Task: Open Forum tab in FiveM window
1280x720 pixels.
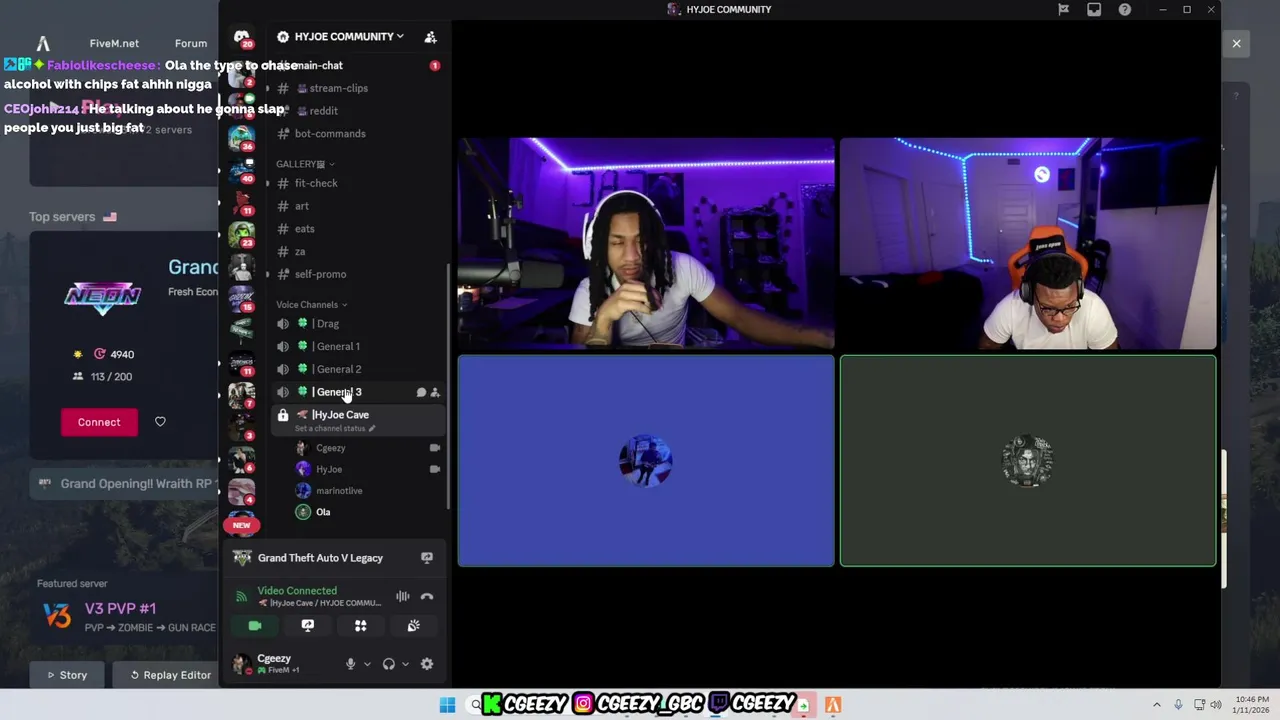Action: [190, 44]
